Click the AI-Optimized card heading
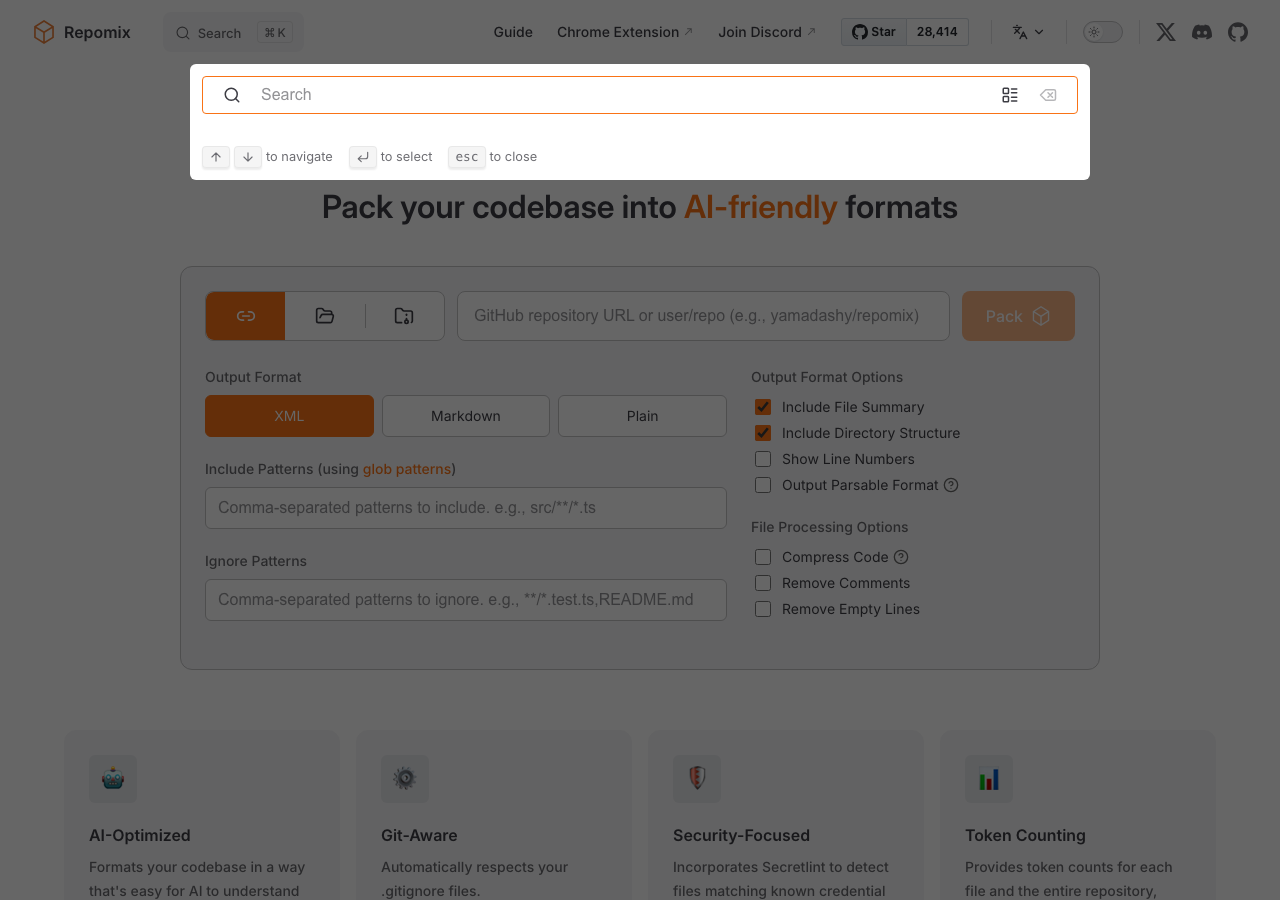 tap(140, 835)
